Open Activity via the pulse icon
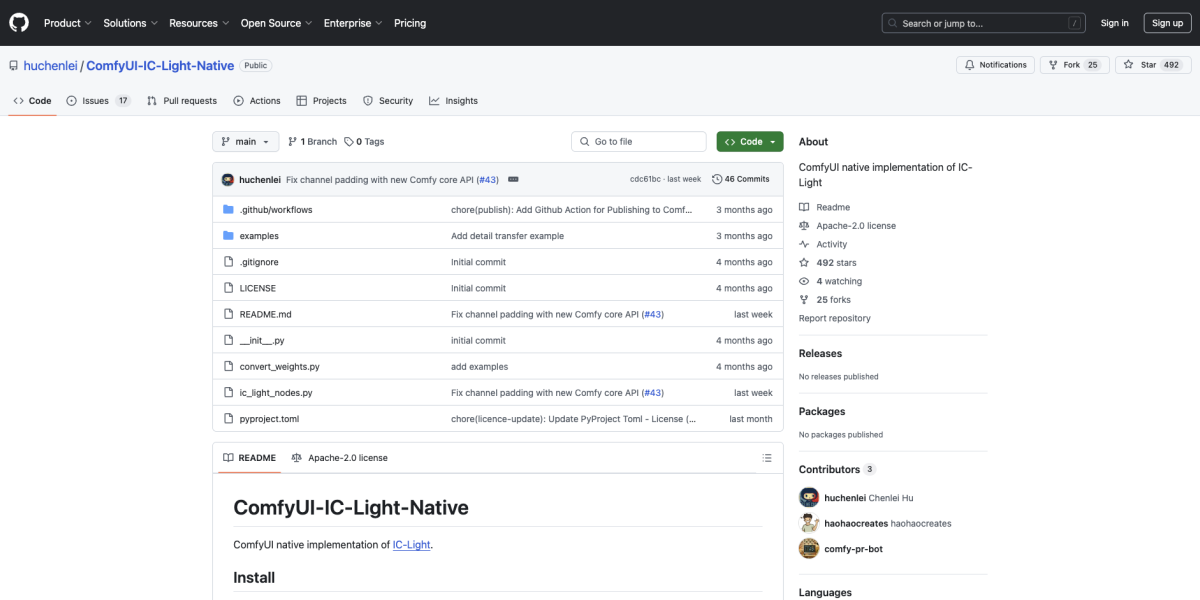Viewport: 1200px width, 600px height. pyautogui.click(x=803, y=243)
